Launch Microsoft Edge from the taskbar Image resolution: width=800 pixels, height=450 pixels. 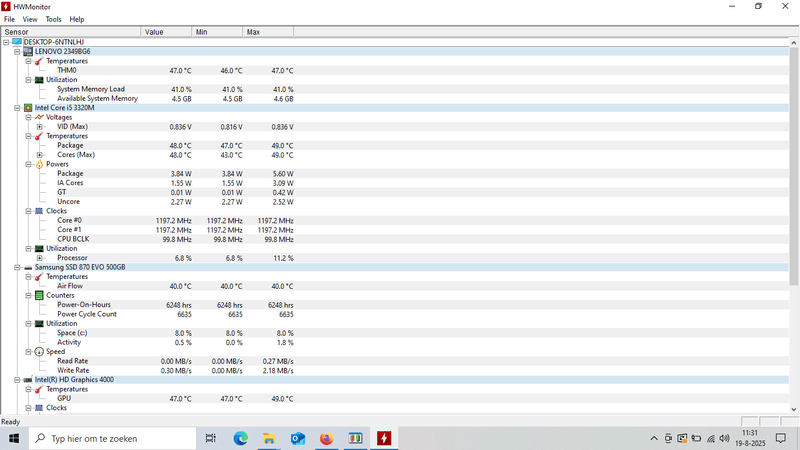click(x=240, y=438)
